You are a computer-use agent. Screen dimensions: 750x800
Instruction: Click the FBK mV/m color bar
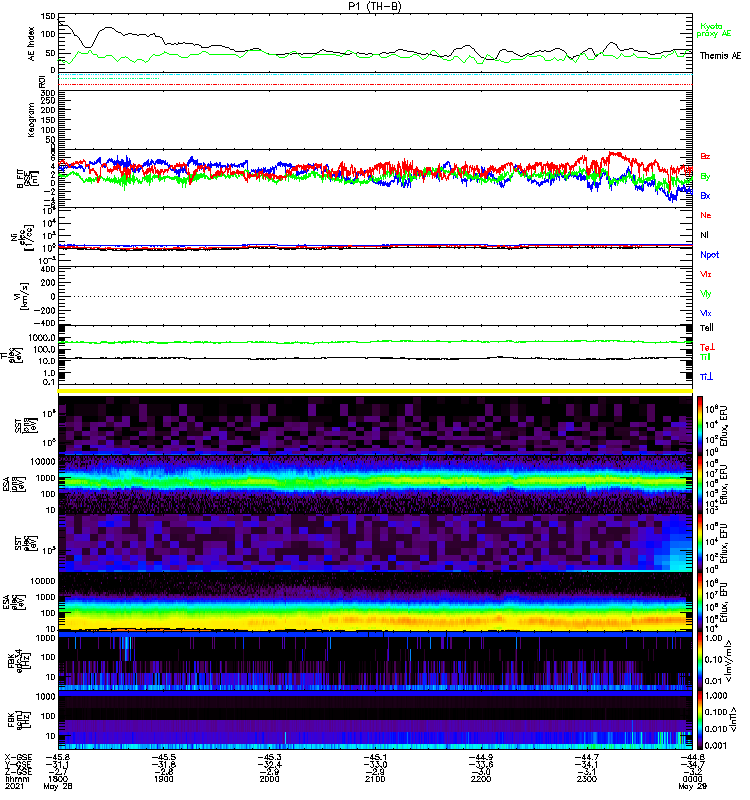(x=700, y=660)
